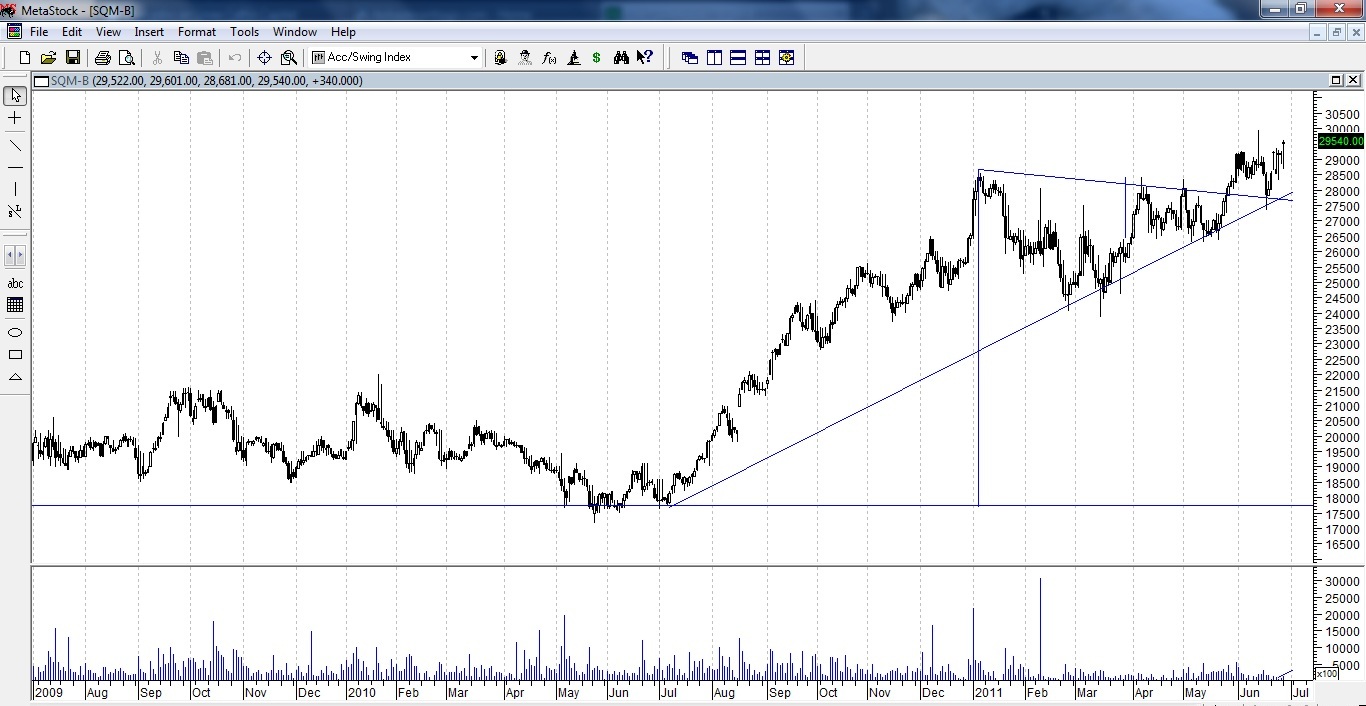Expand the Acc/Swing Index indicator dropdown
The height and width of the screenshot is (706, 1366).
click(474, 58)
